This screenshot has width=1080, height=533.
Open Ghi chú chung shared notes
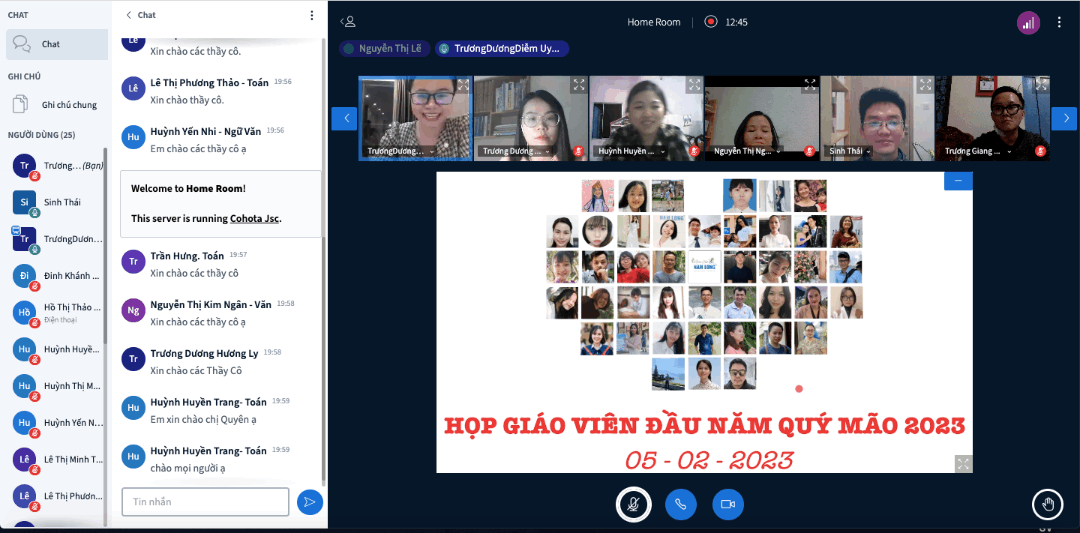click(x=69, y=104)
